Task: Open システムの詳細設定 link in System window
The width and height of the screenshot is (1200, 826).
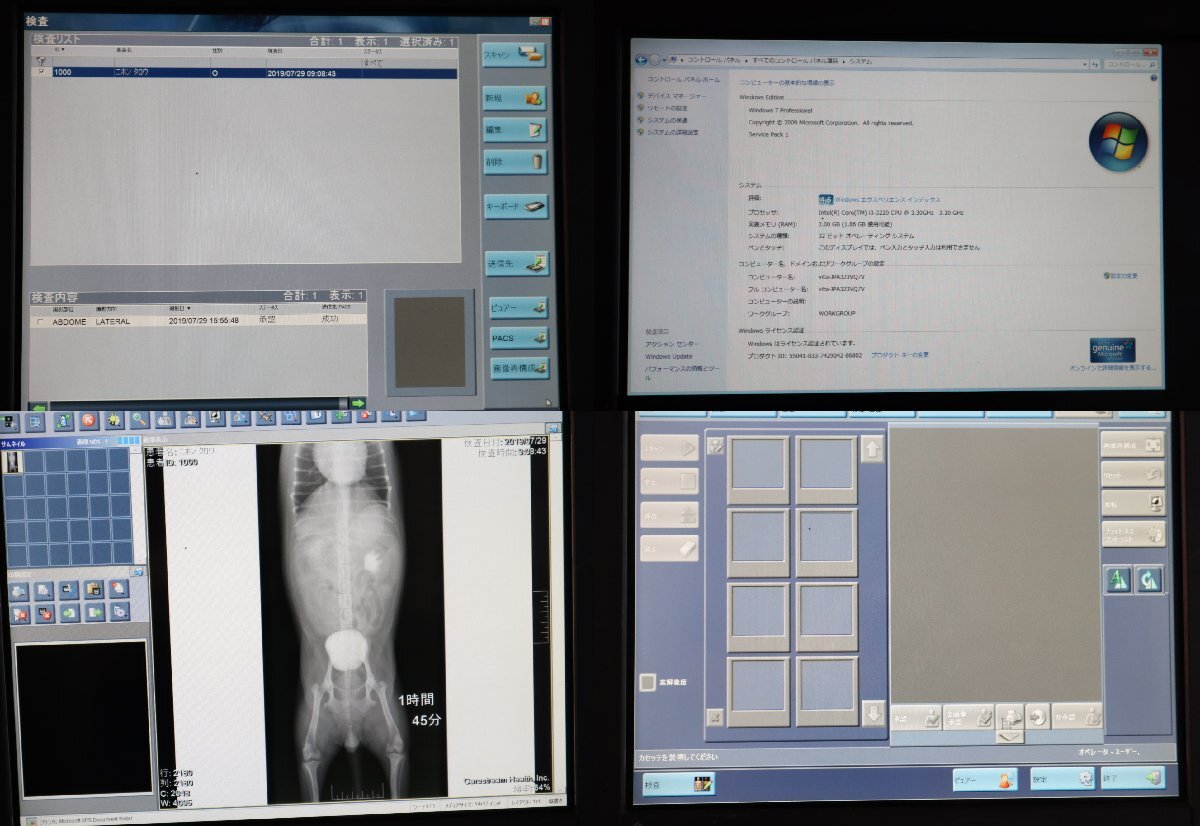Action: pos(672,132)
